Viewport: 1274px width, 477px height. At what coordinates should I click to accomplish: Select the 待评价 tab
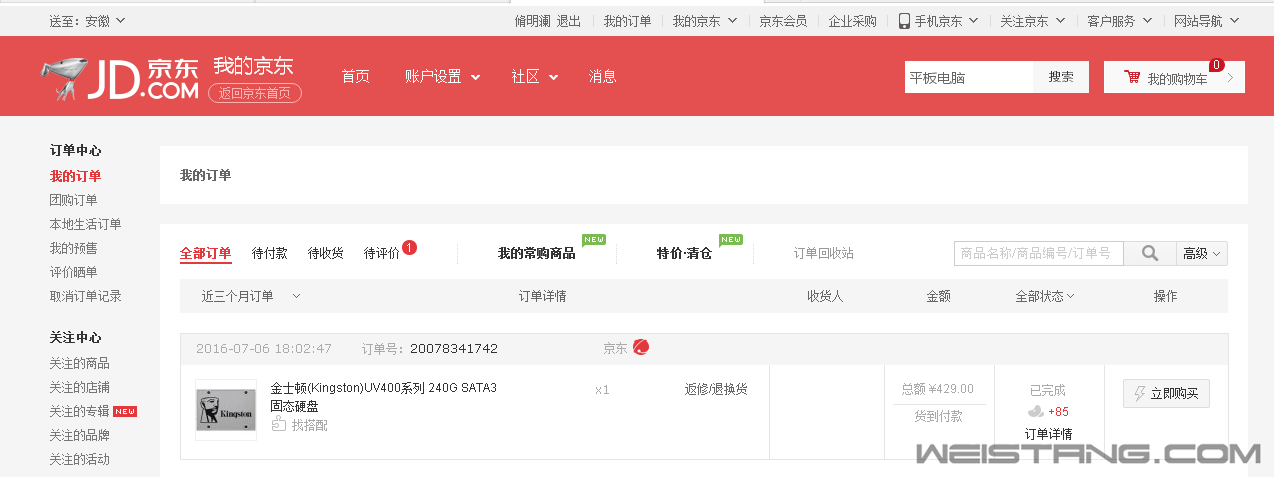382,254
